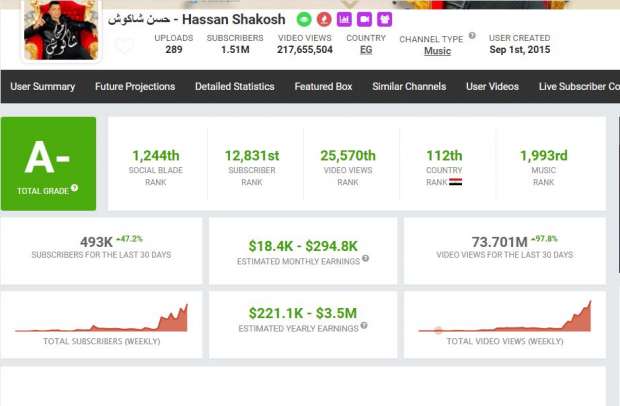Viewport: 620px width, 406px height.
Task: Click the 112th country rank value
Action: coord(444,156)
